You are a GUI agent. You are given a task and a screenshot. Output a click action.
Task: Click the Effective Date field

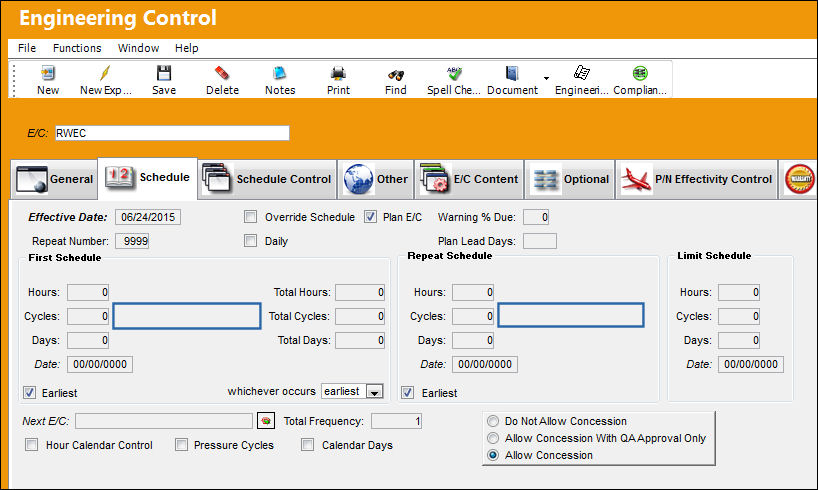[148, 217]
